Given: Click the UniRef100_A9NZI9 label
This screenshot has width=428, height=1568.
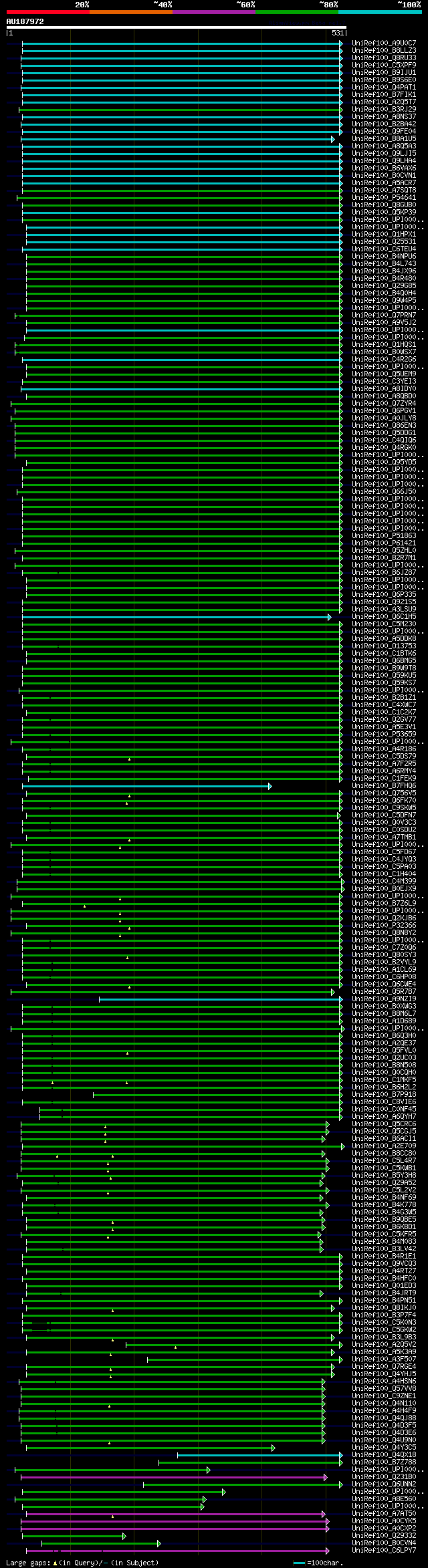Looking at the screenshot, I should pyautogui.click(x=384, y=999).
